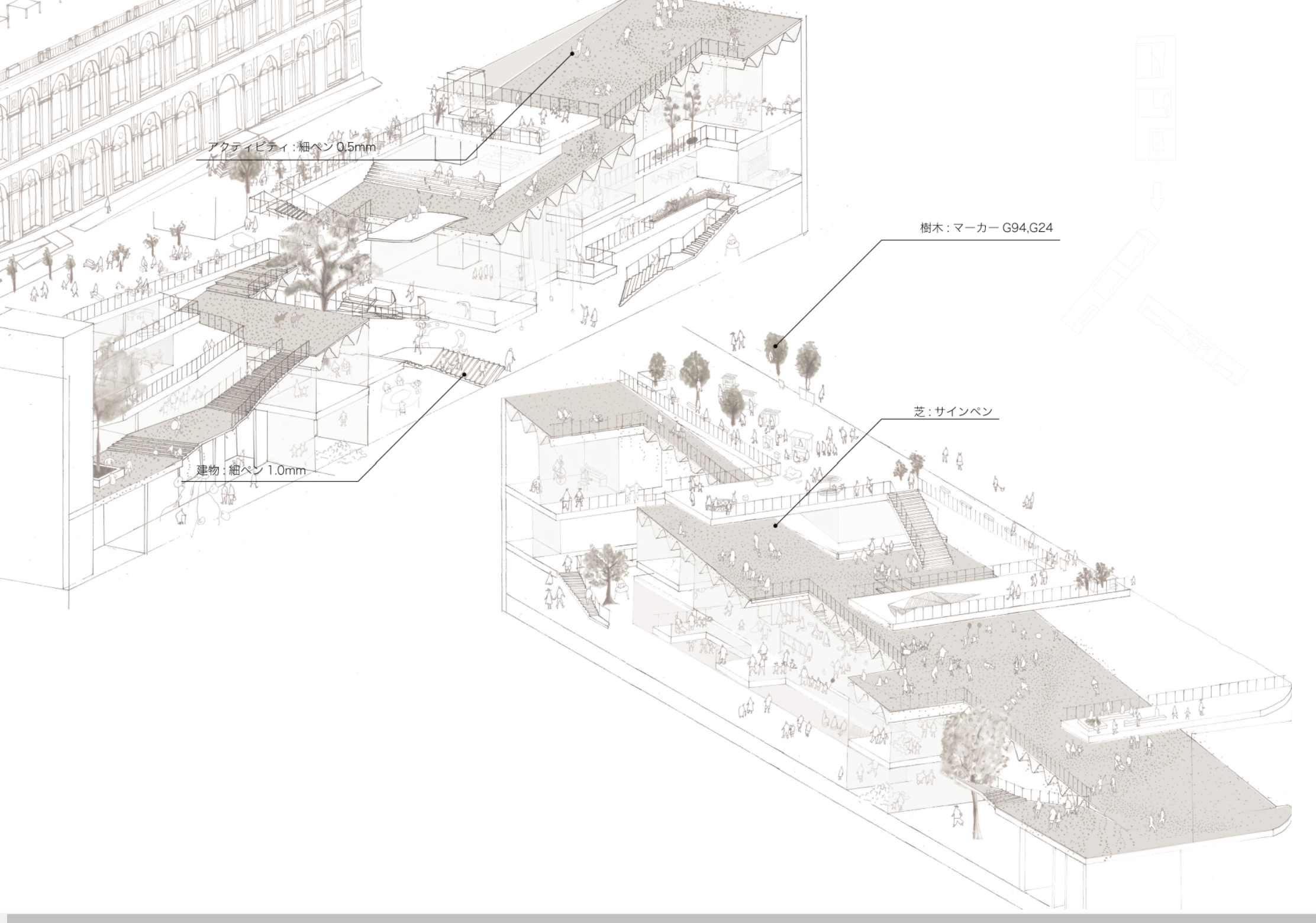Click the leader dot on the labeled street tree
Image resolution: width=1316 pixels, height=923 pixels.
(775, 346)
